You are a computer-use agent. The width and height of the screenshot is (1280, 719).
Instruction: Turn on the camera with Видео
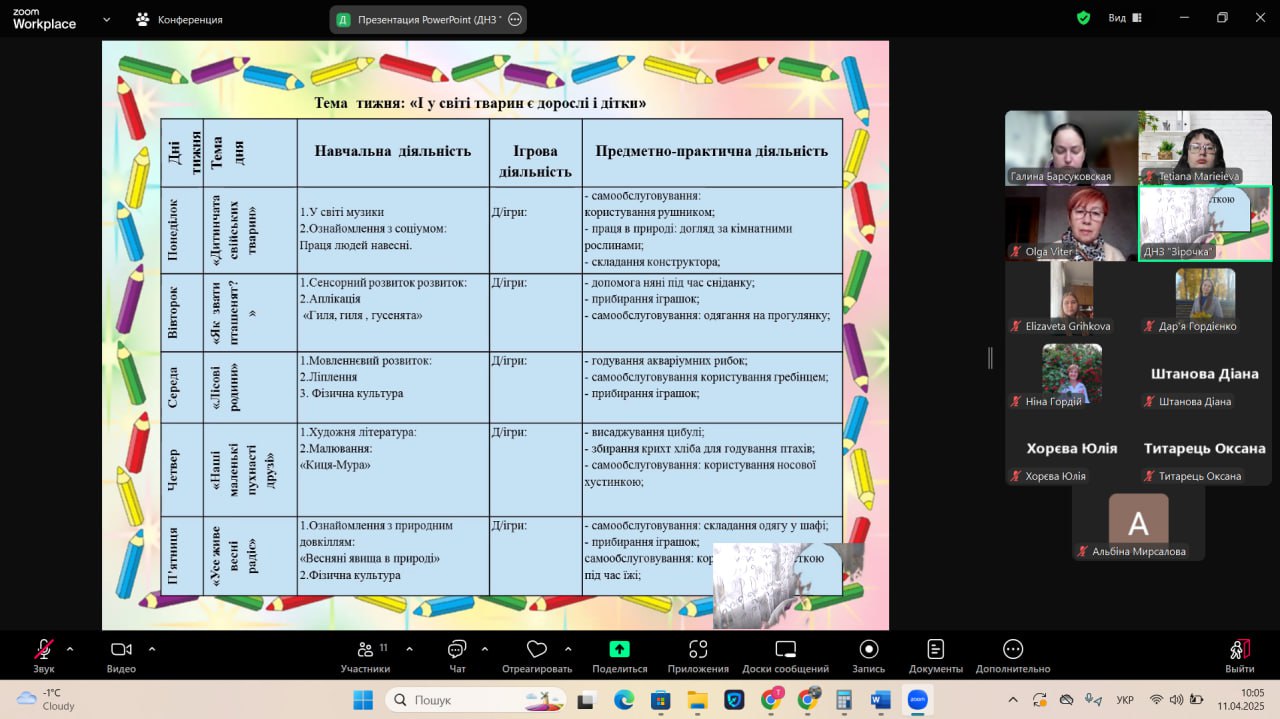pyautogui.click(x=121, y=654)
